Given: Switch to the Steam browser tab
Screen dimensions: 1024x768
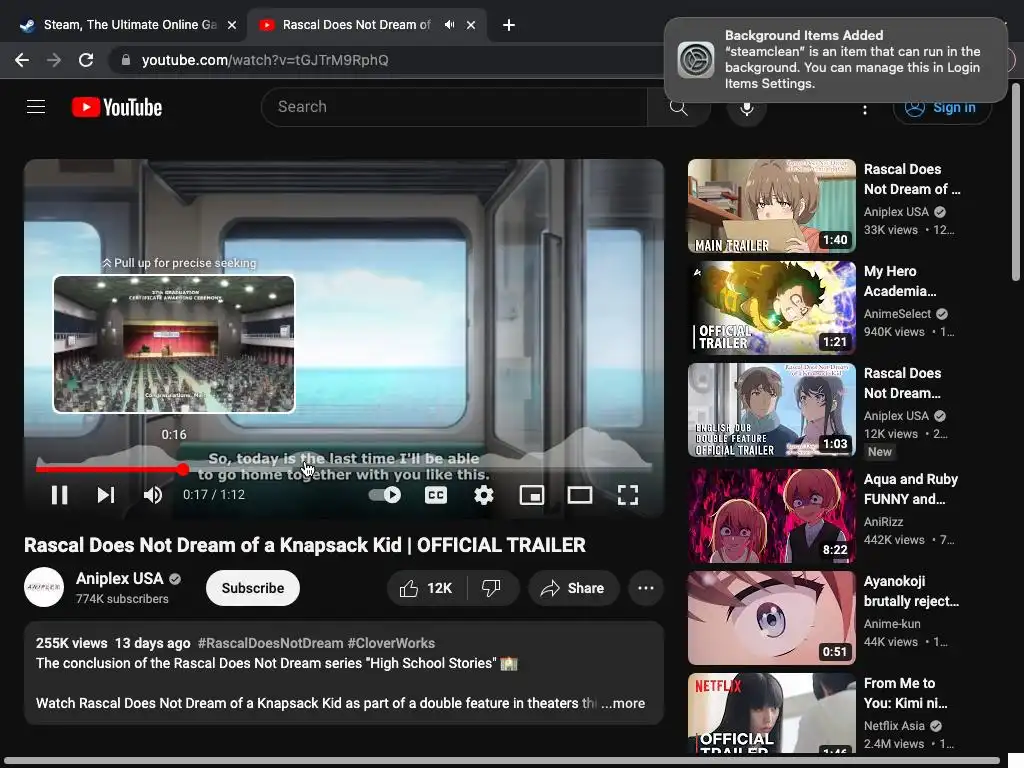Looking at the screenshot, I should [126, 25].
